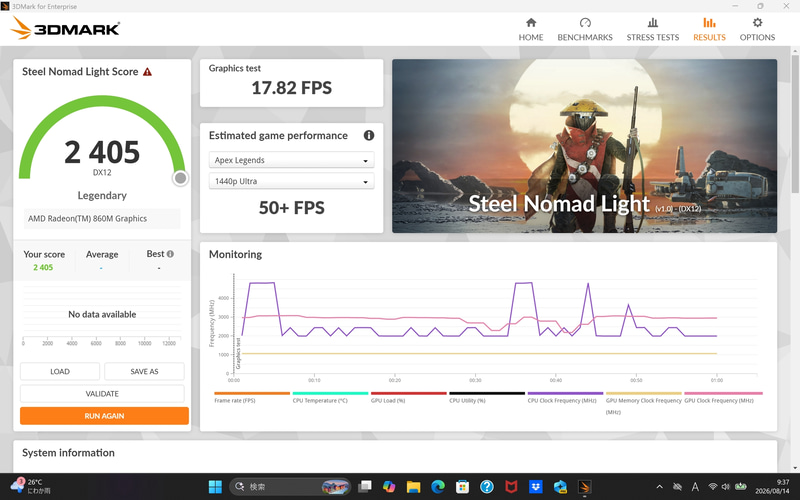Click the Legendary rating label
This screenshot has height=500, width=800.
point(102,195)
